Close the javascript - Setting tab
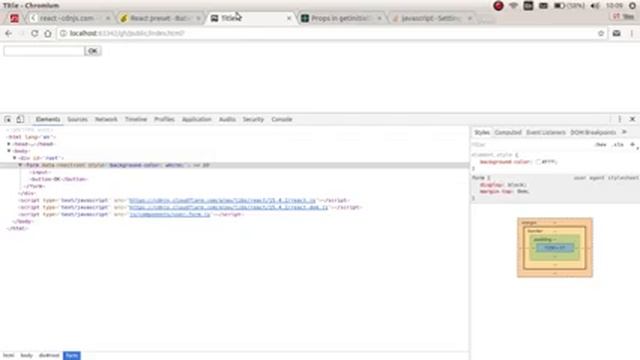640x360 pixels. tap(470, 18)
